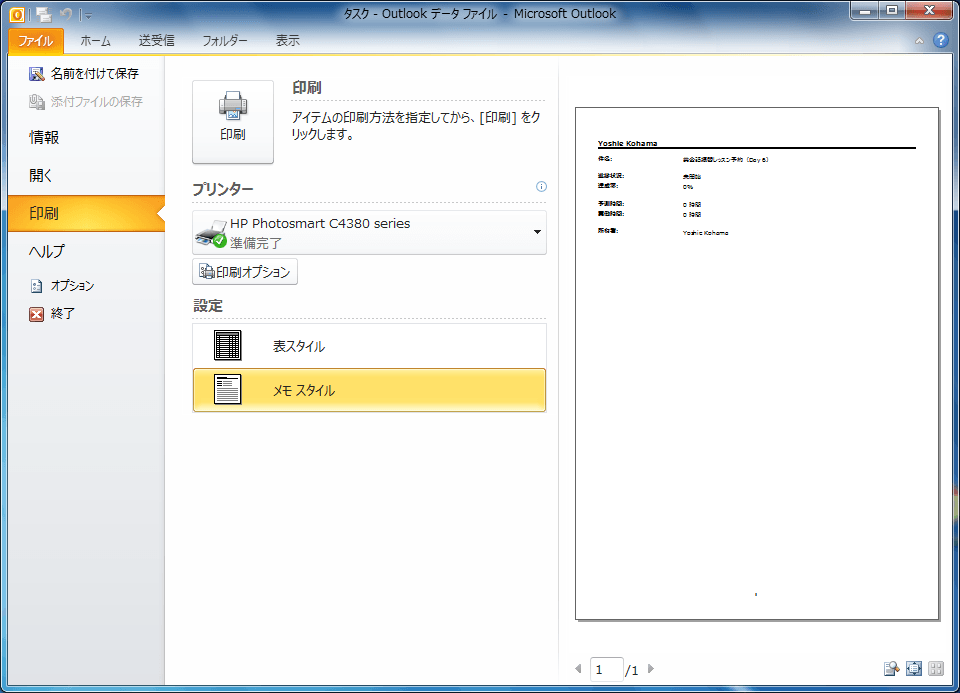This screenshot has width=960, height=693.
Task: Select the 表スタイル table style
Action: (369, 346)
